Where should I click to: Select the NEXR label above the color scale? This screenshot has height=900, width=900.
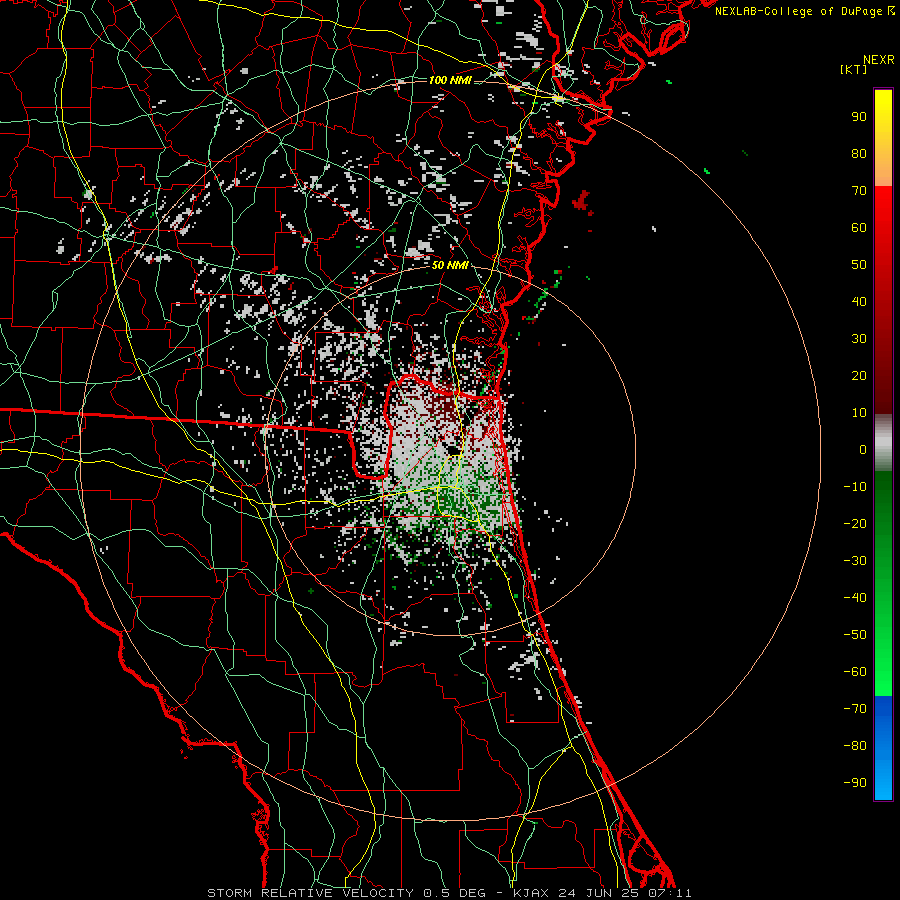pyautogui.click(x=879, y=60)
